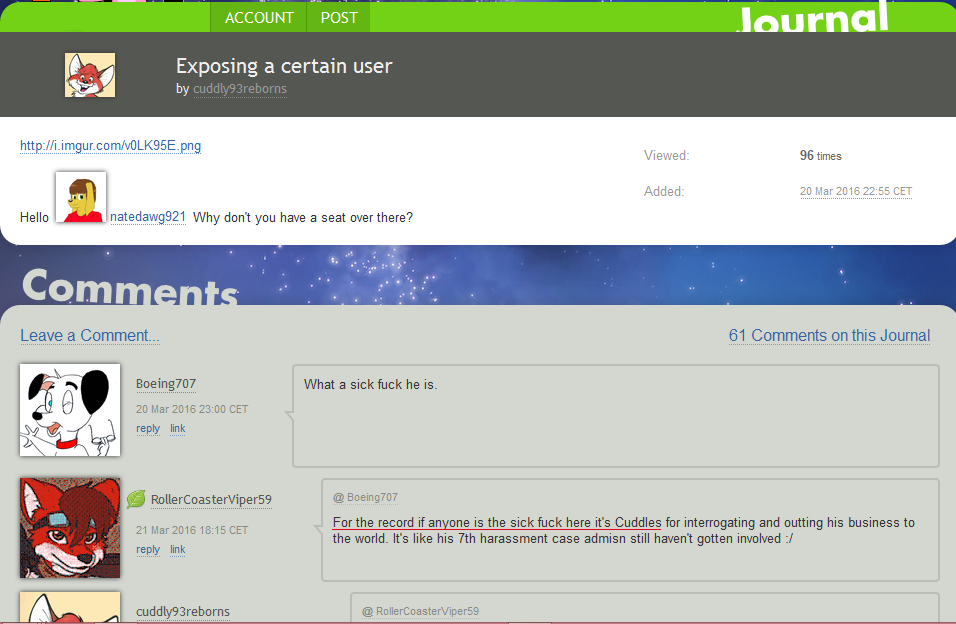Click Boeing707's dalmatian avatar
The height and width of the screenshot is (624, 956).
pos(70,410)
